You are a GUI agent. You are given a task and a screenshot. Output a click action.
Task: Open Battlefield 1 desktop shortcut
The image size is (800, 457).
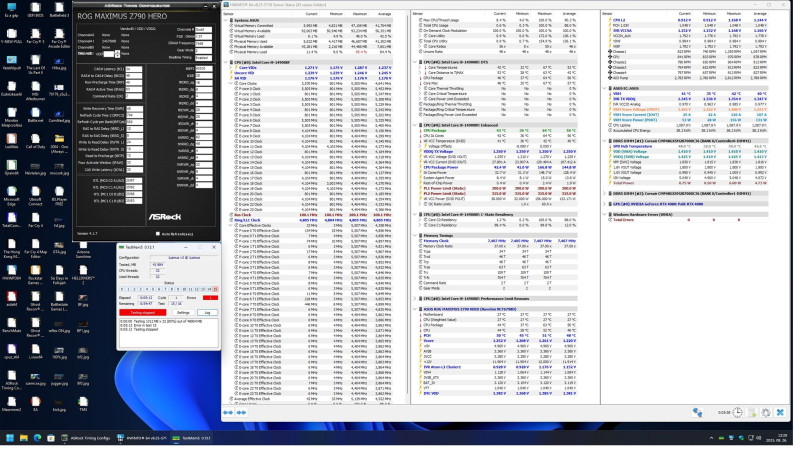59,10
